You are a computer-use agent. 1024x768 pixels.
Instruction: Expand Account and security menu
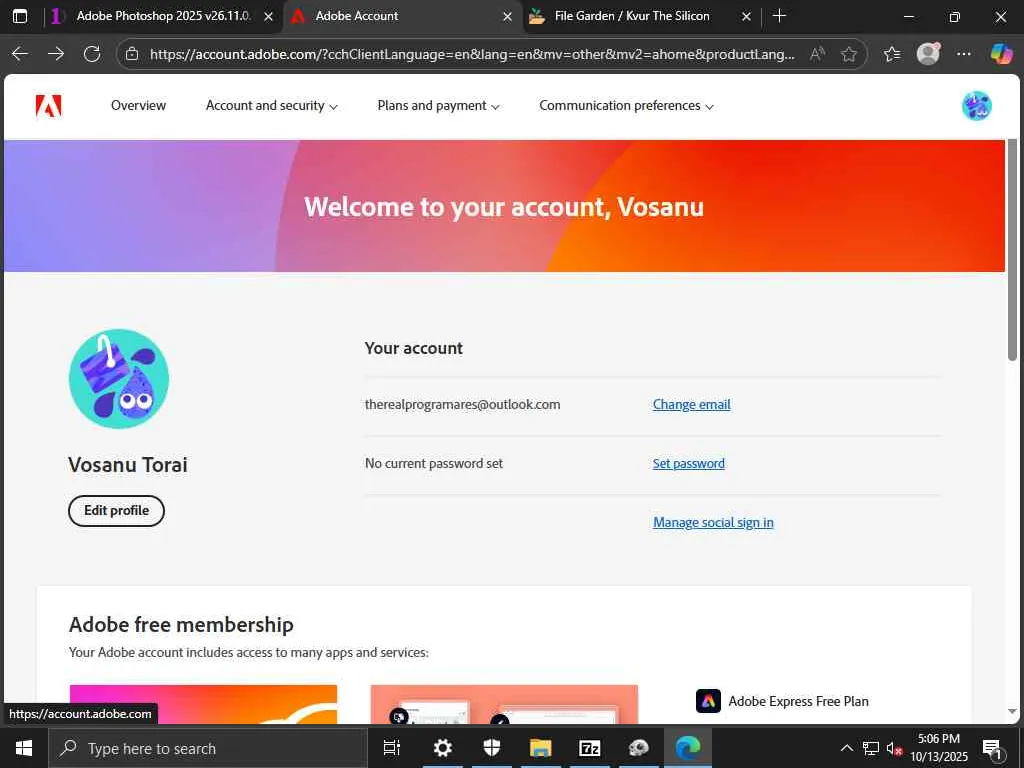[272, 106]
